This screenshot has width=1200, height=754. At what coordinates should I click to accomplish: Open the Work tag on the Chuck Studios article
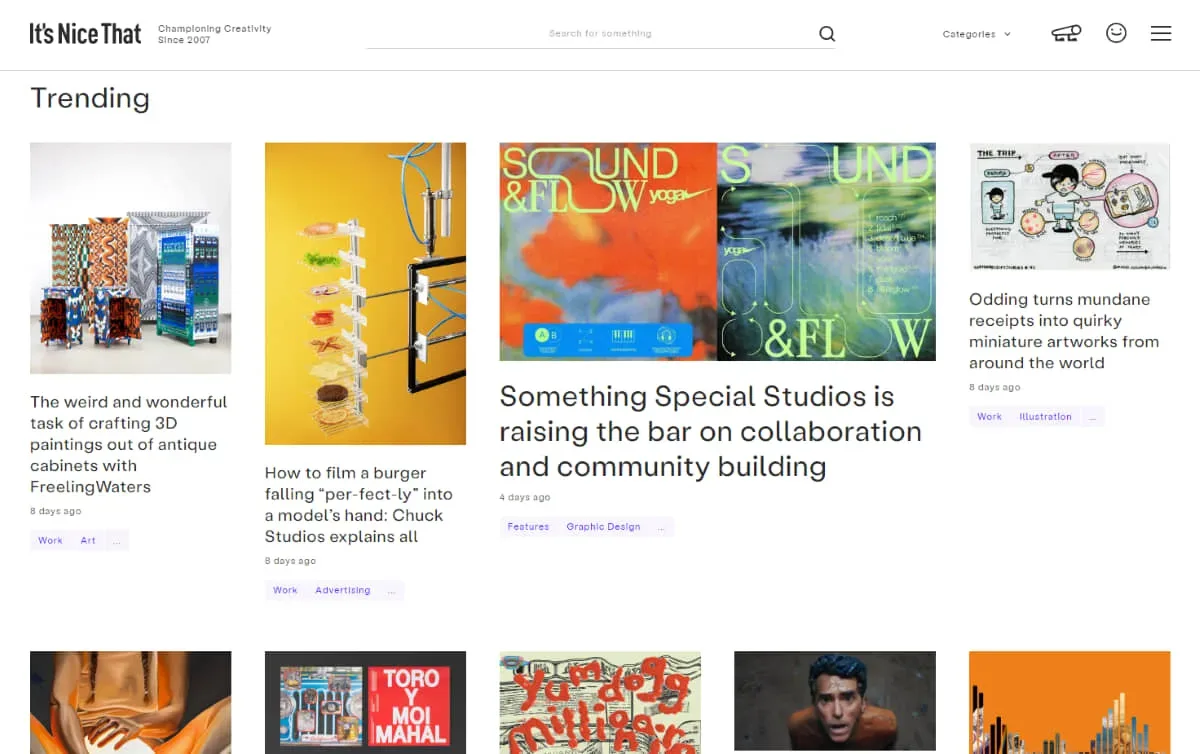pos(285,590)
